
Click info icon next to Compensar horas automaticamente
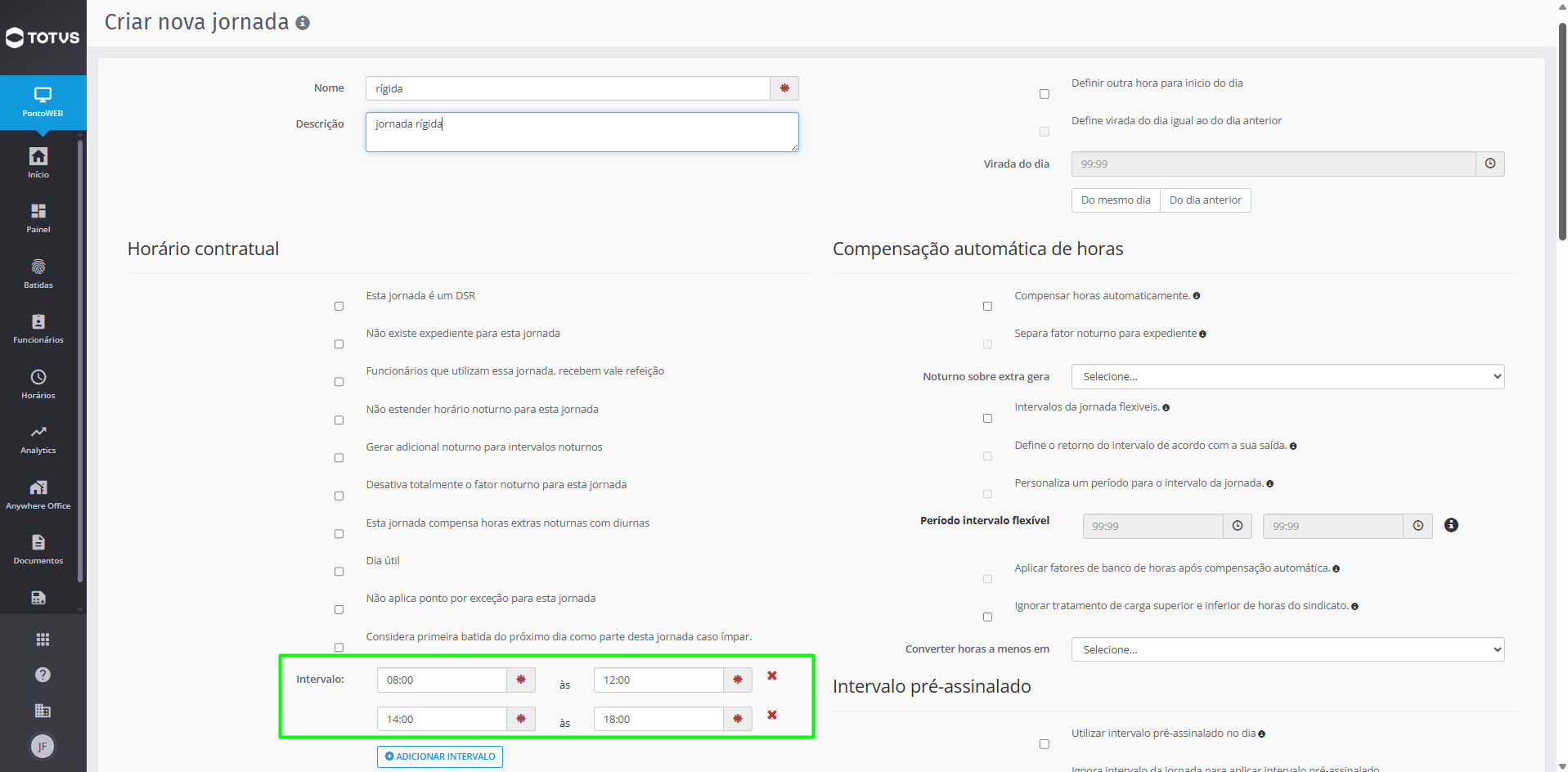[1197, 296]
